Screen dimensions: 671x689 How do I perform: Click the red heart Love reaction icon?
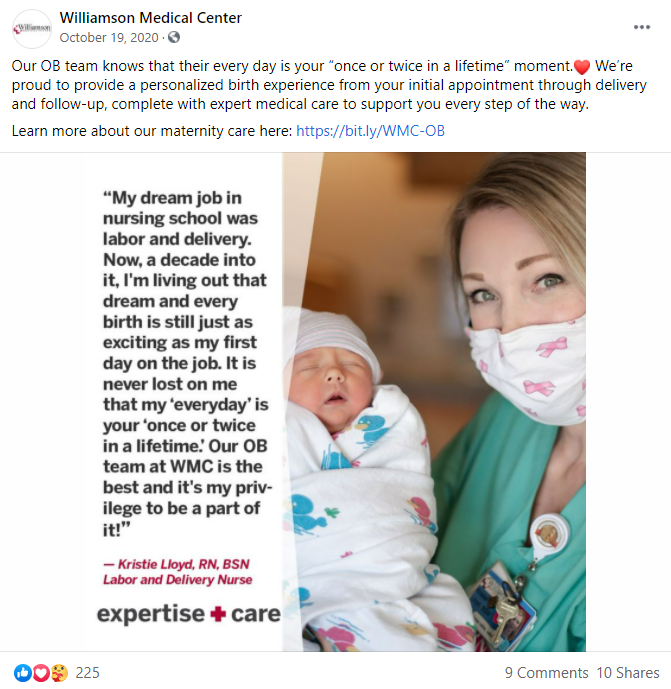pyautogui.click(x=40, y=673)
